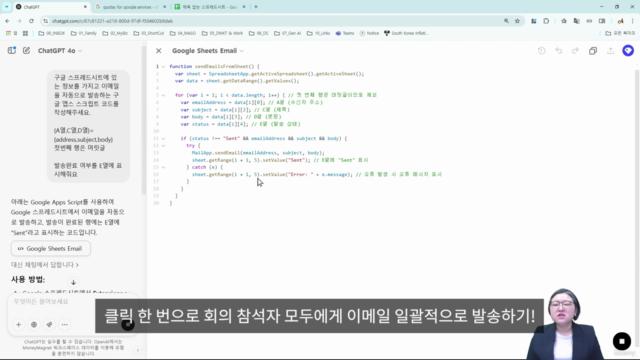
Task: Redo the canvas edit
Action: pos(576,51)
